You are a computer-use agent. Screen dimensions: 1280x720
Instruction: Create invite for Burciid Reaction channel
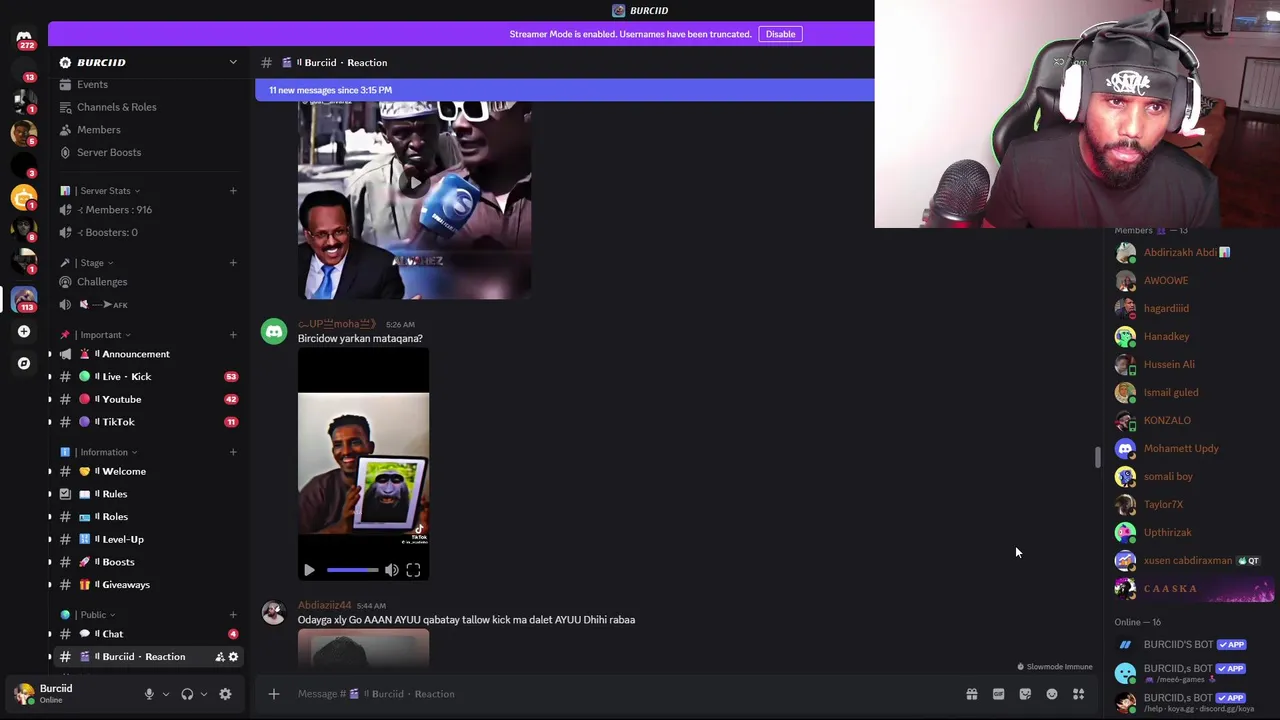click(219, 657)
